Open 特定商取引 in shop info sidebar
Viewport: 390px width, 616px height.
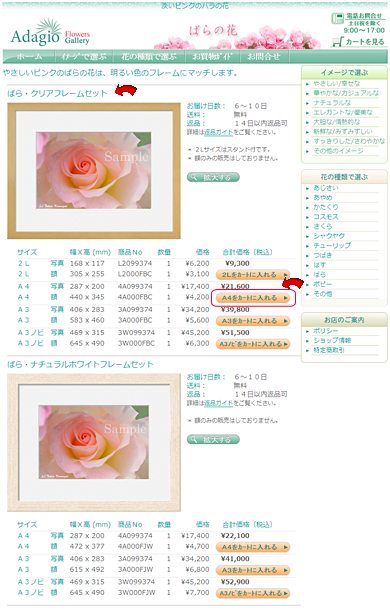coord(329,350)
